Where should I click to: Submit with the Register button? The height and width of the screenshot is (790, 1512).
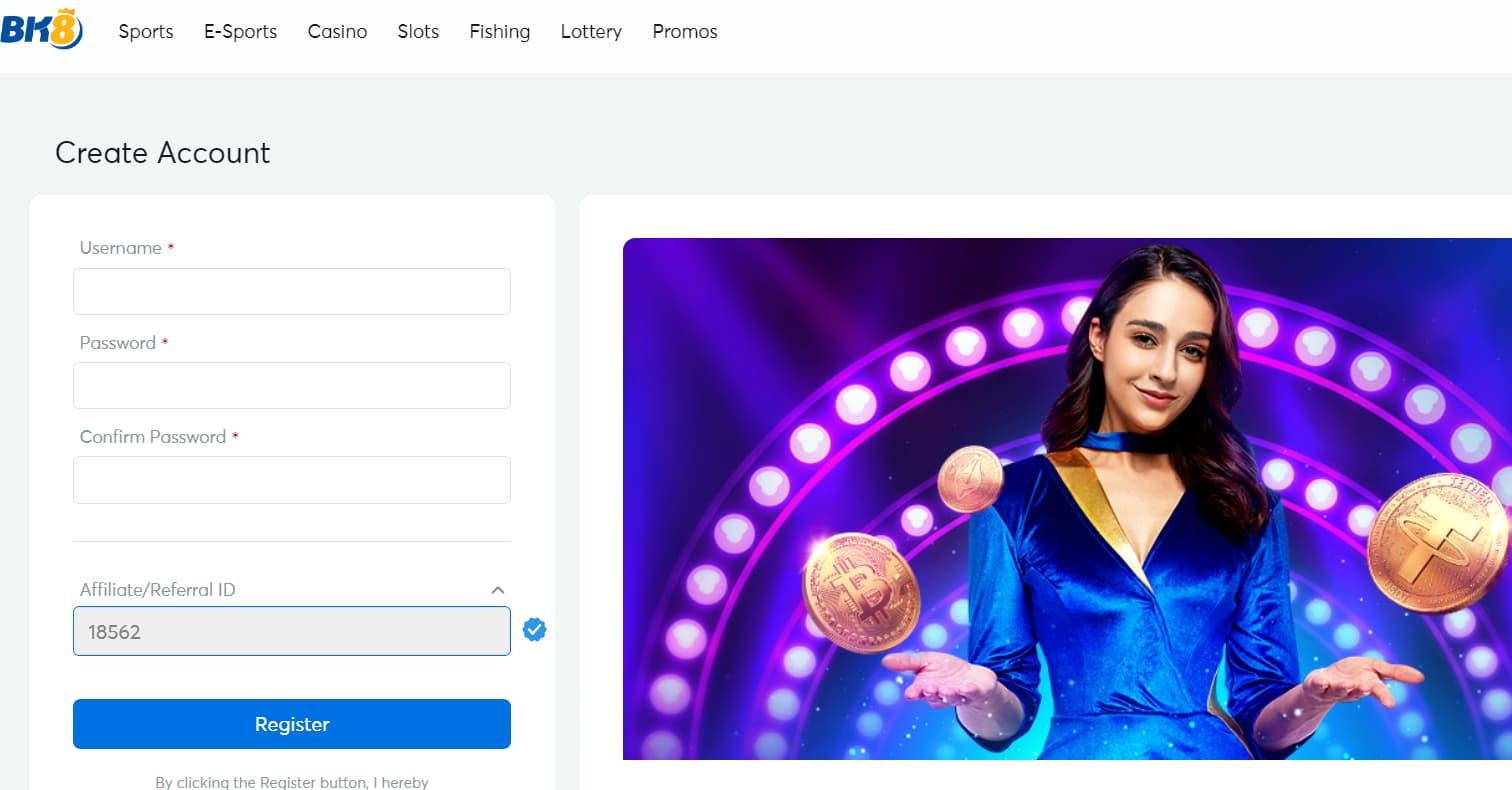click(292, 724)
